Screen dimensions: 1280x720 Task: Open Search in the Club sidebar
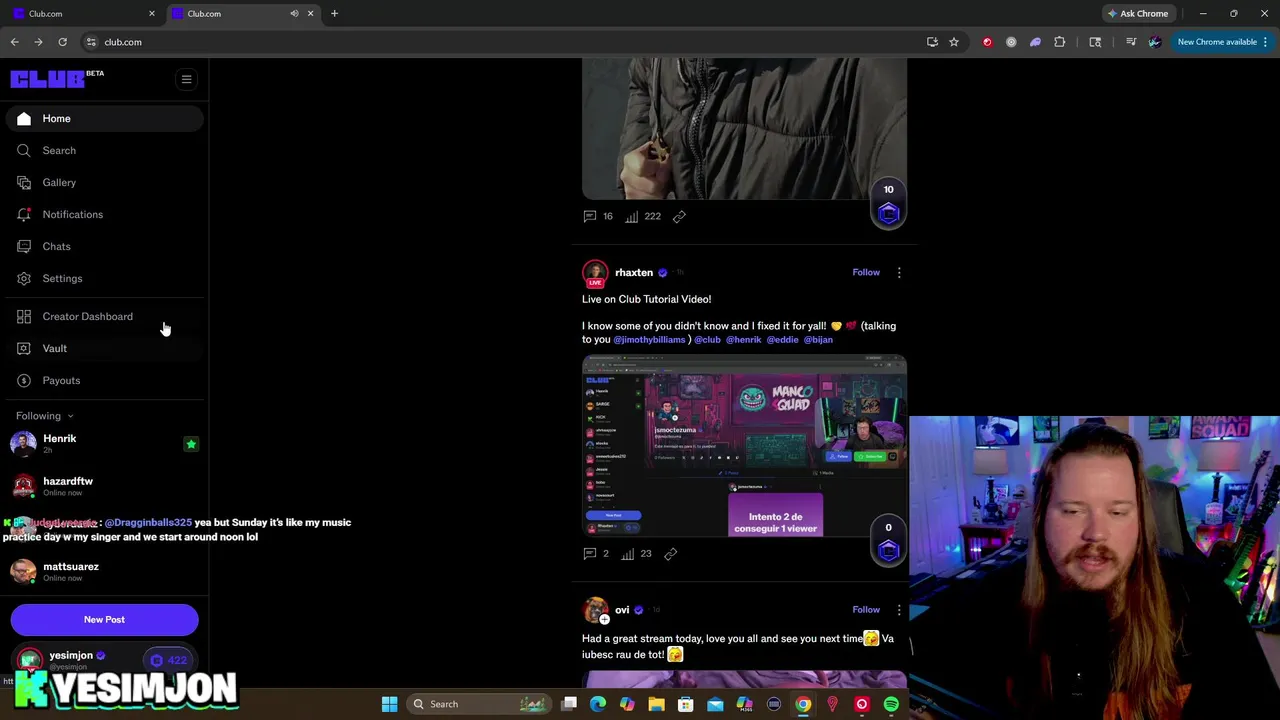coord(104,150)
